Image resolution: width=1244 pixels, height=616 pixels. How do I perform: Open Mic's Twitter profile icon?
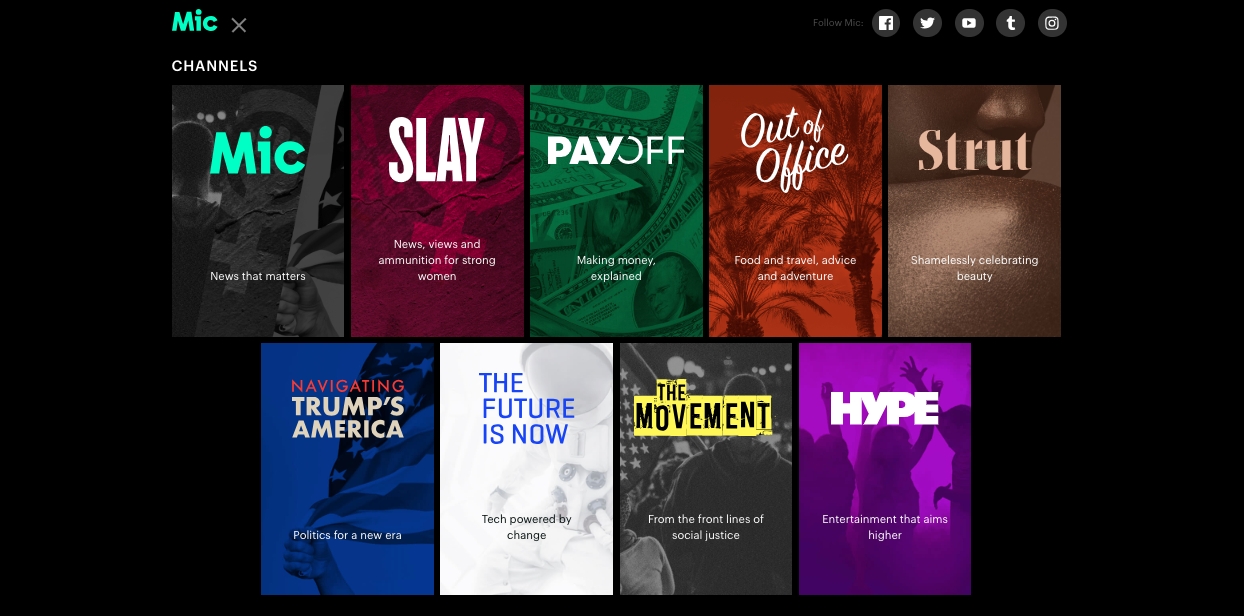tap(927, 23)
